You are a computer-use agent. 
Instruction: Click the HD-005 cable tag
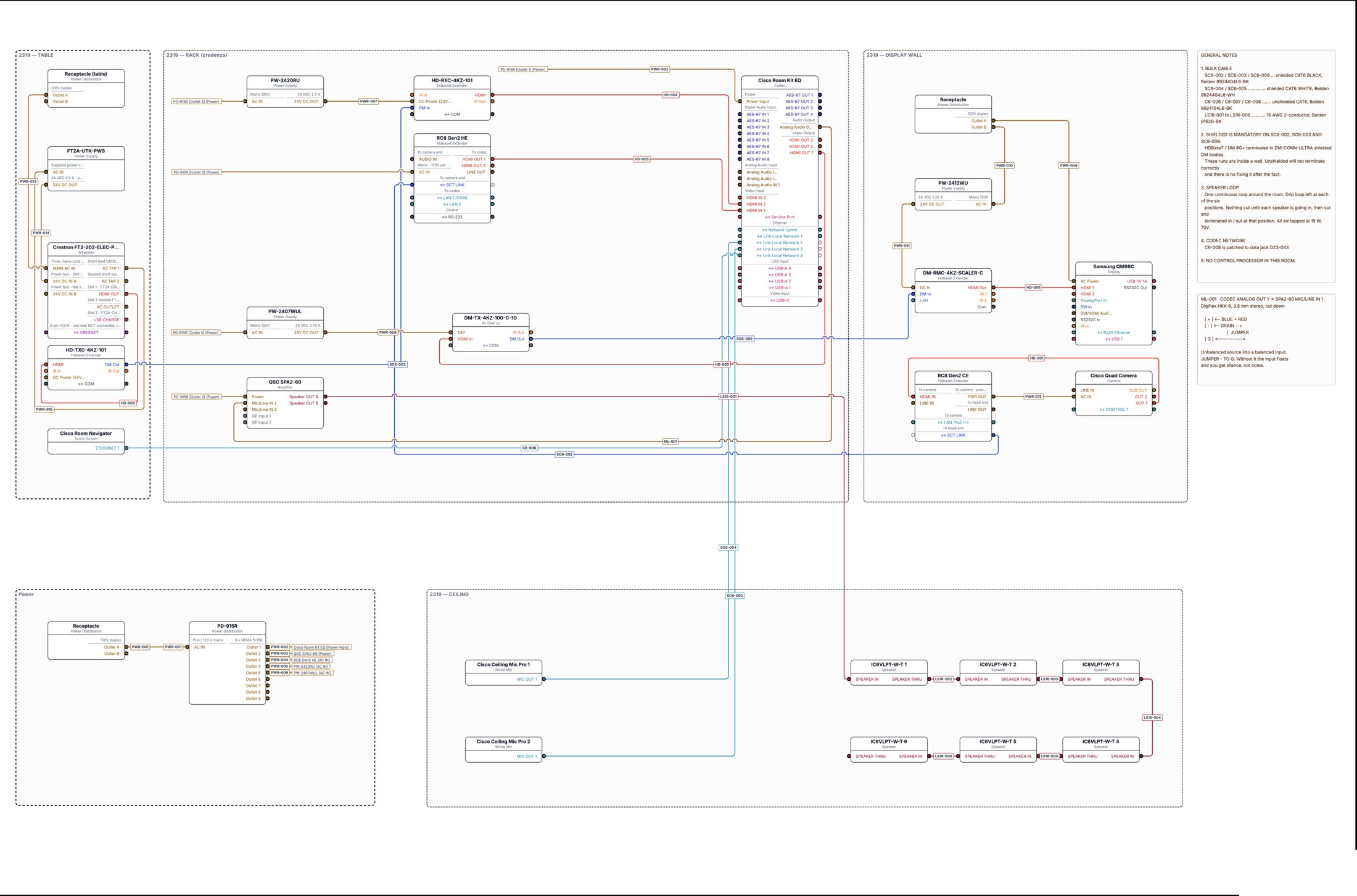click(x=722, y=364)
